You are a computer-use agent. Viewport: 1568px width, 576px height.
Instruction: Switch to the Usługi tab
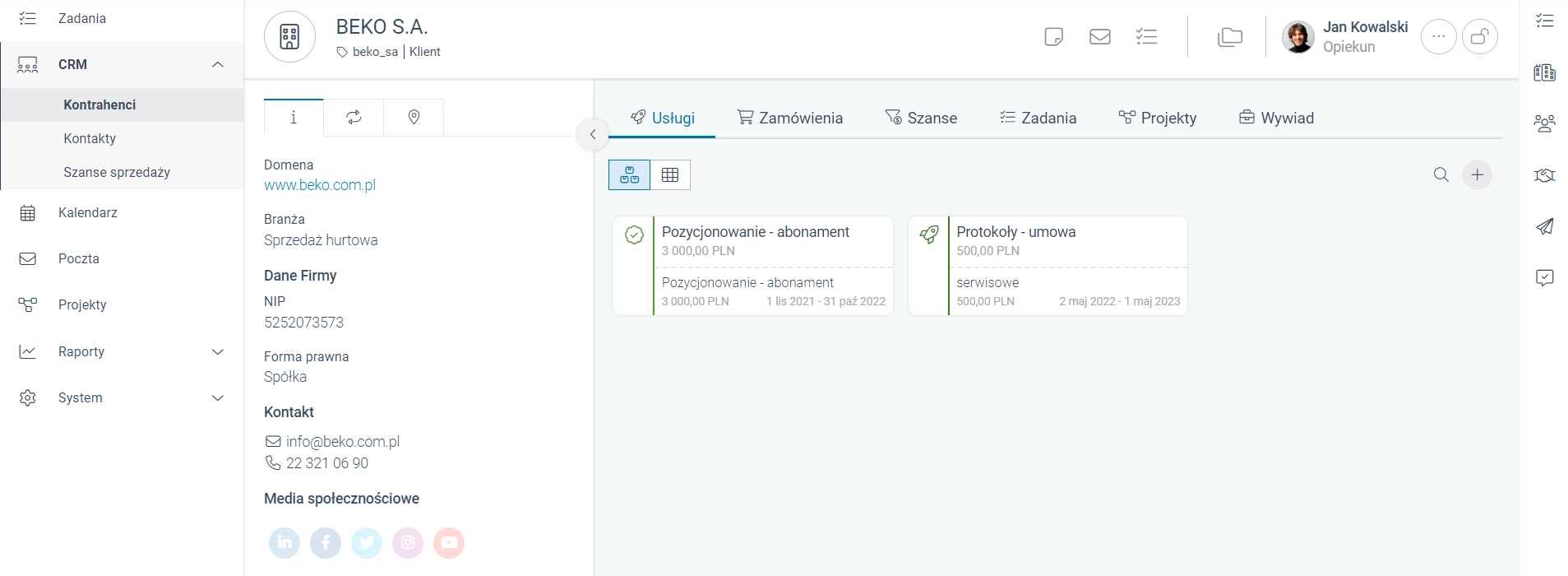663,118
